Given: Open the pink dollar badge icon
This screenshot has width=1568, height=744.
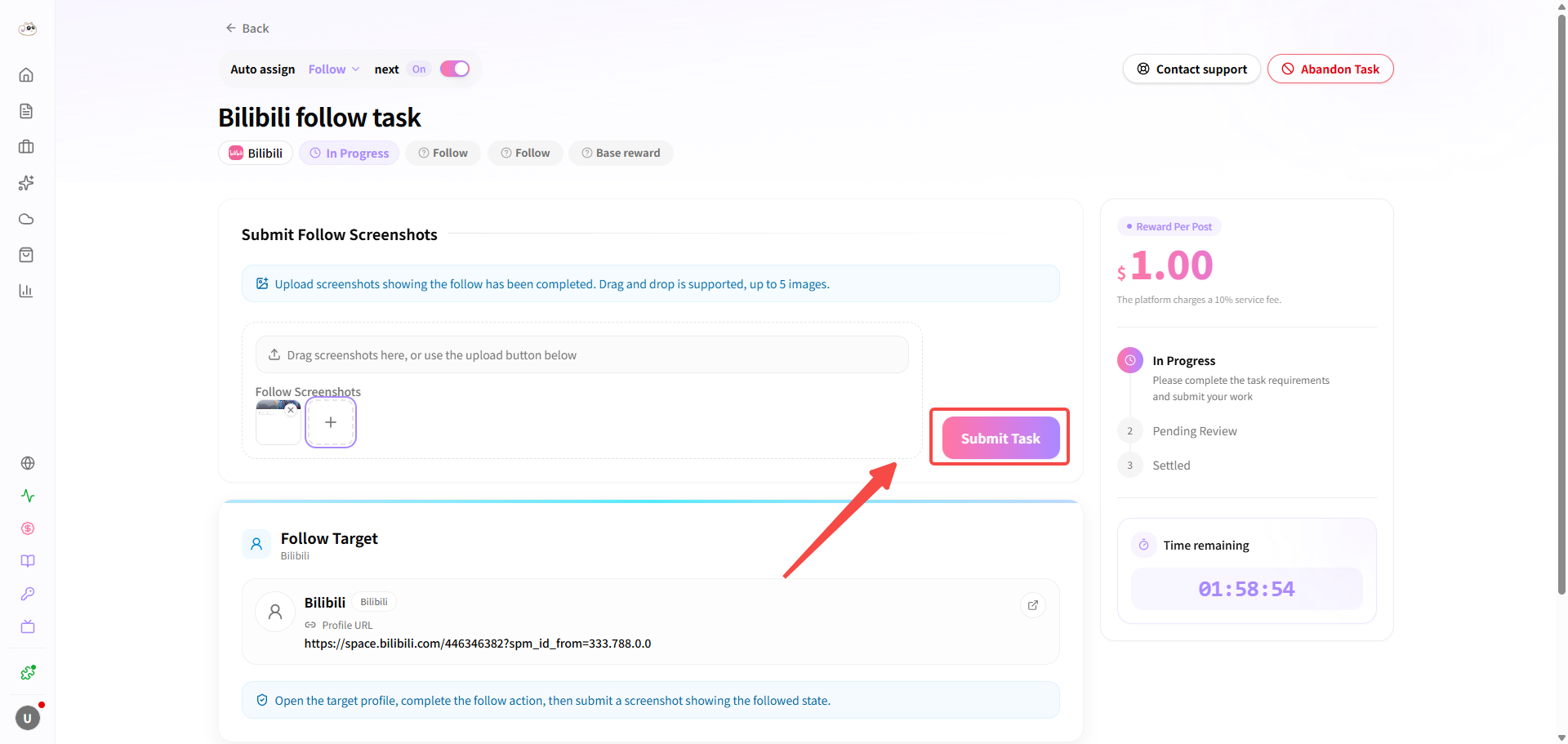Looking at the screenshot, I should click(x=28, y=528).
